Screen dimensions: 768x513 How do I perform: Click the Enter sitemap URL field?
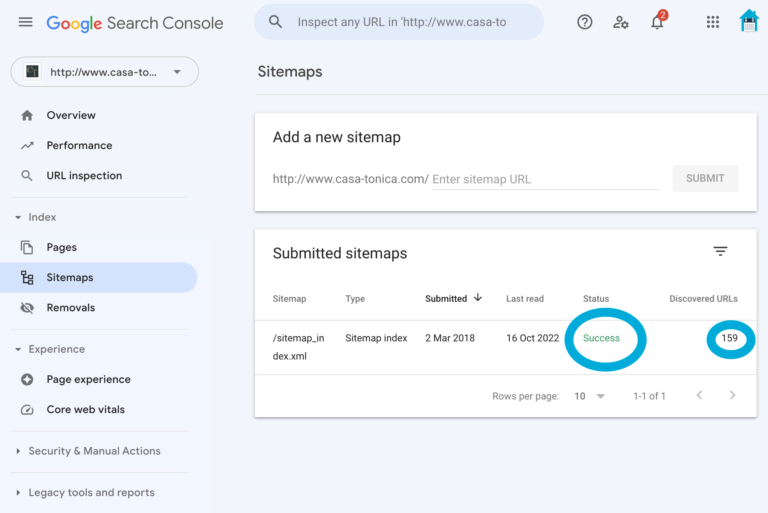[545, 179]
